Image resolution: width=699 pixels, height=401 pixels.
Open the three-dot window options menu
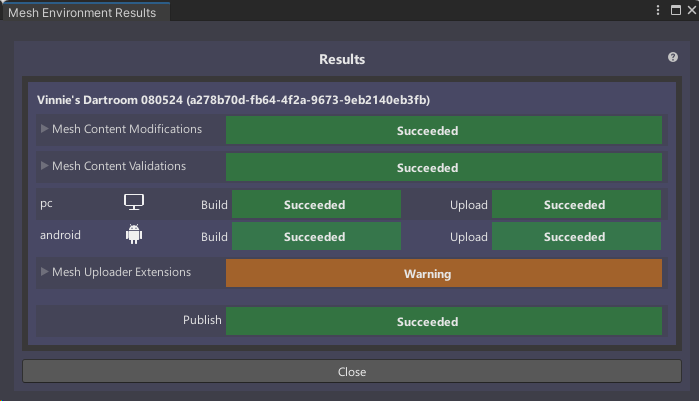coord(658,10)
